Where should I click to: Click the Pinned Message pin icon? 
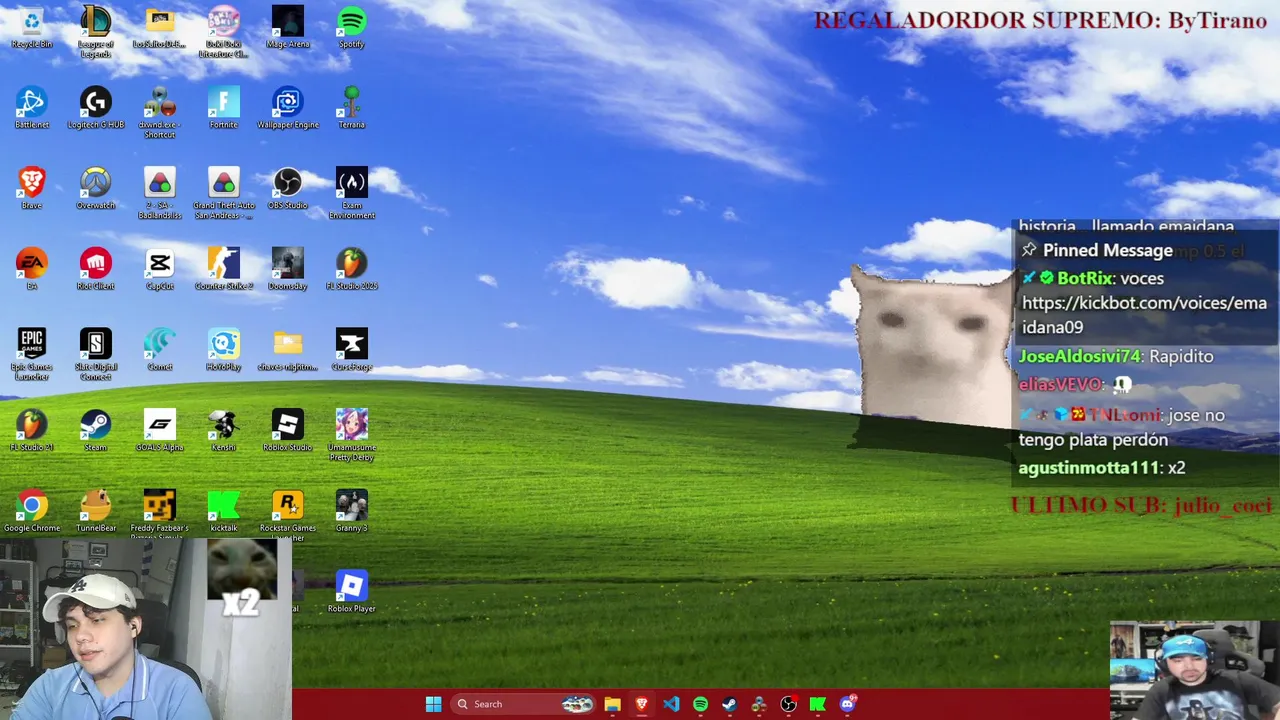(x=1029, y=250)
